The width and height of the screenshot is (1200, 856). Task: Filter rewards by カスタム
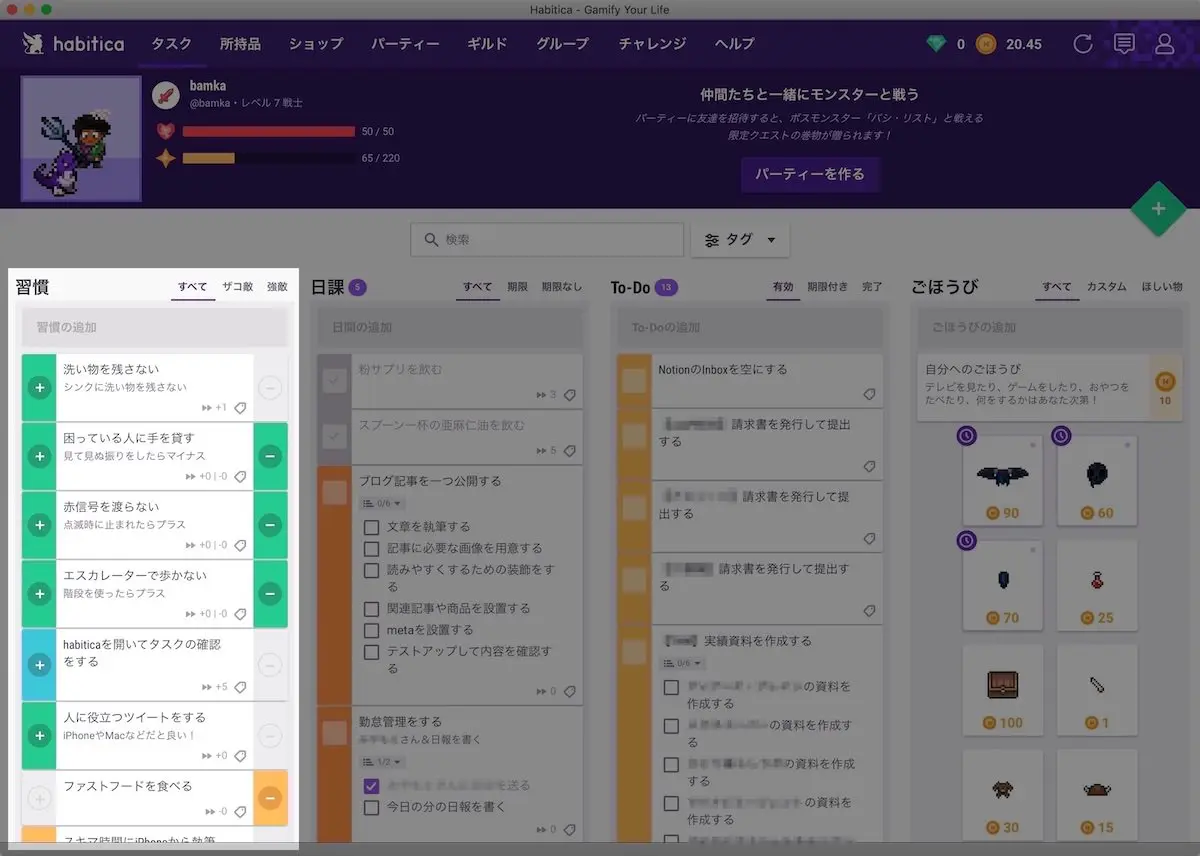point(1107,287)
